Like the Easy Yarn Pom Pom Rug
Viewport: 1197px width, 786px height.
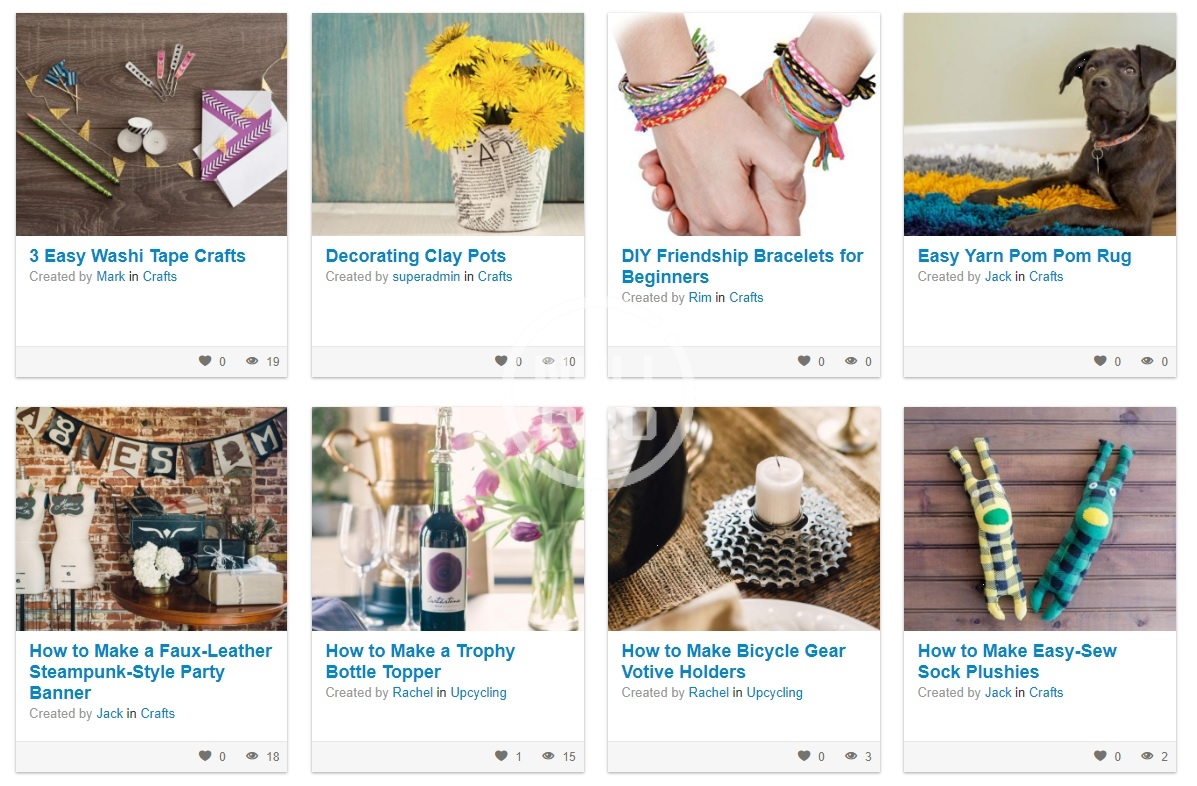click(x=1100, y=361)
